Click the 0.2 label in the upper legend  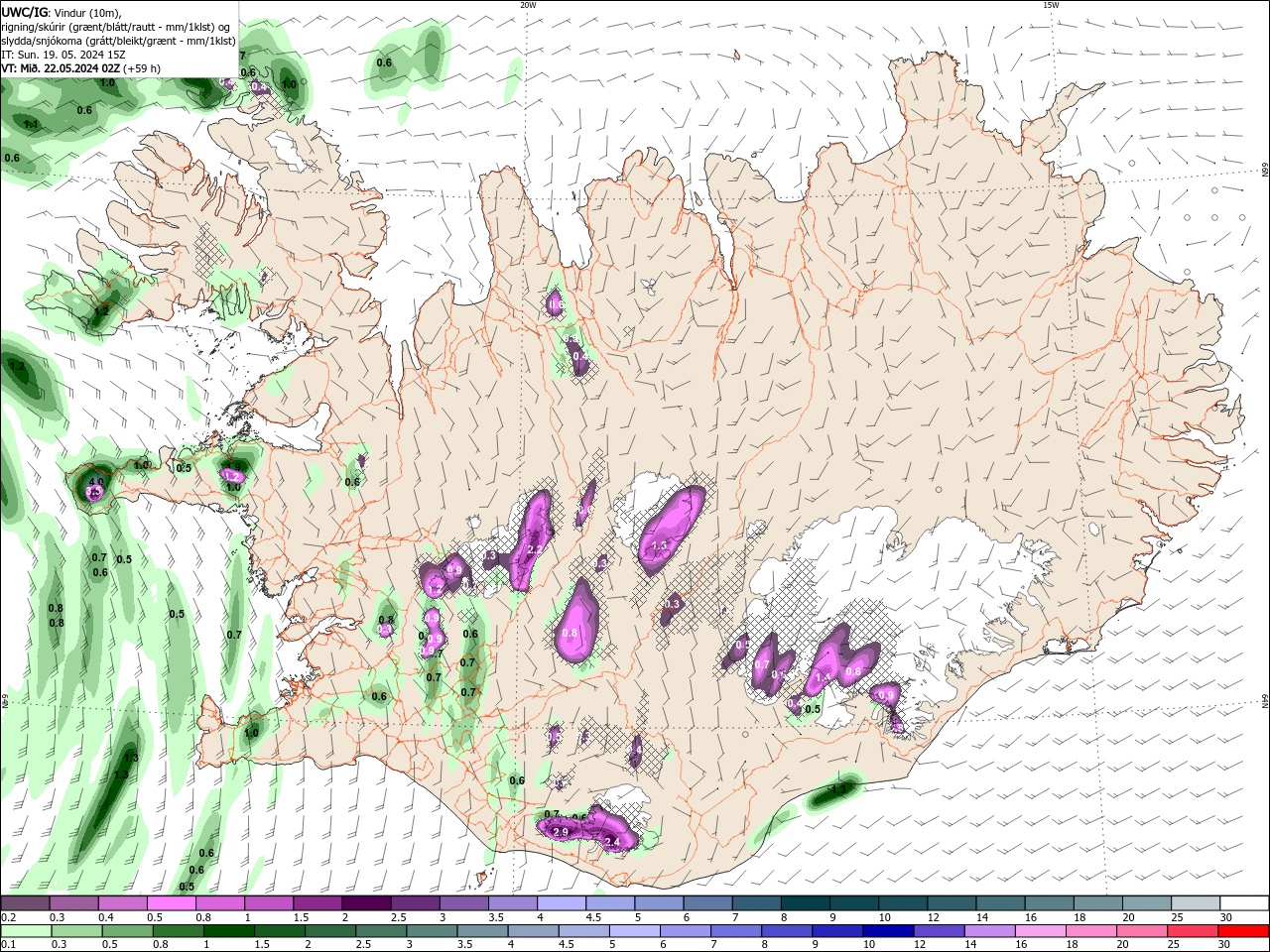(8, 917)
